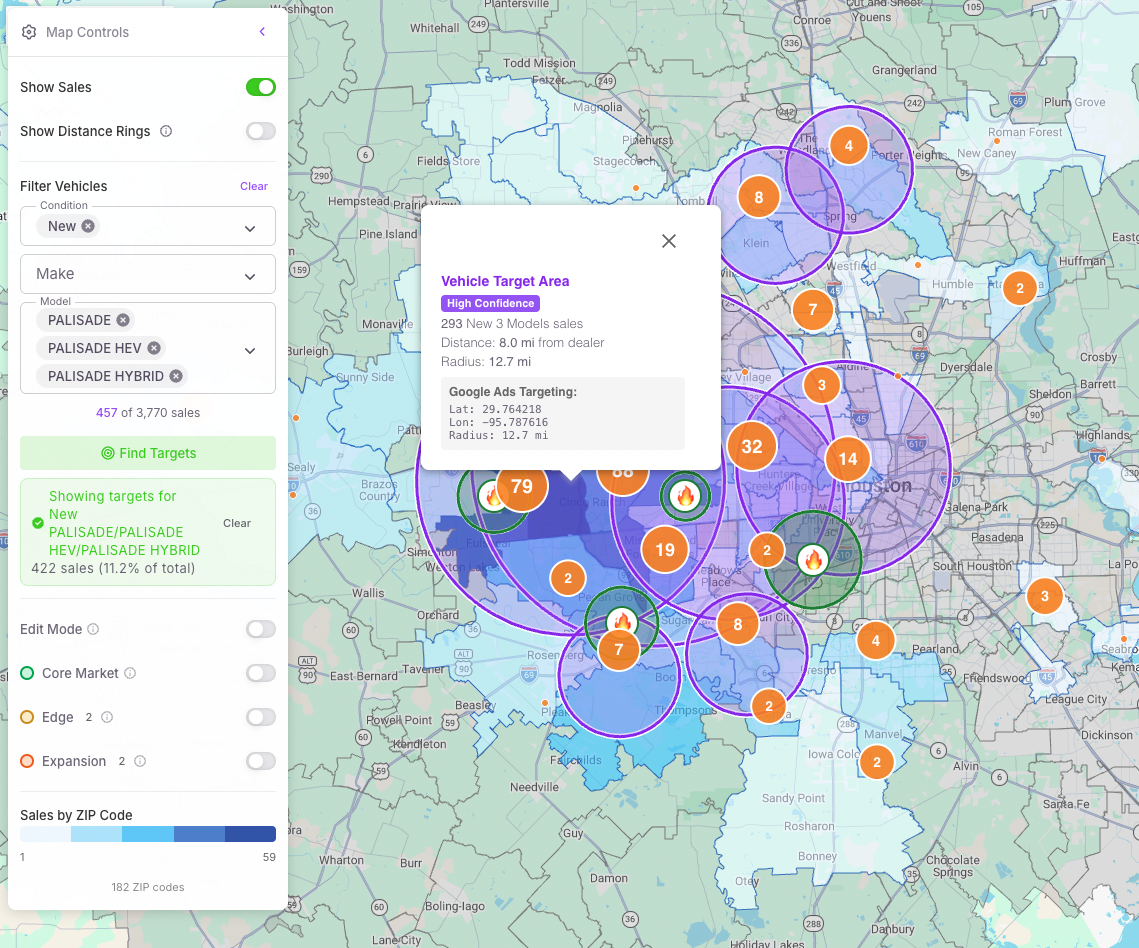Image resolution: width=1139 pixels, height=948 pixels.
Task: Click the Map Controls gear icon
Action: [30, 31]
